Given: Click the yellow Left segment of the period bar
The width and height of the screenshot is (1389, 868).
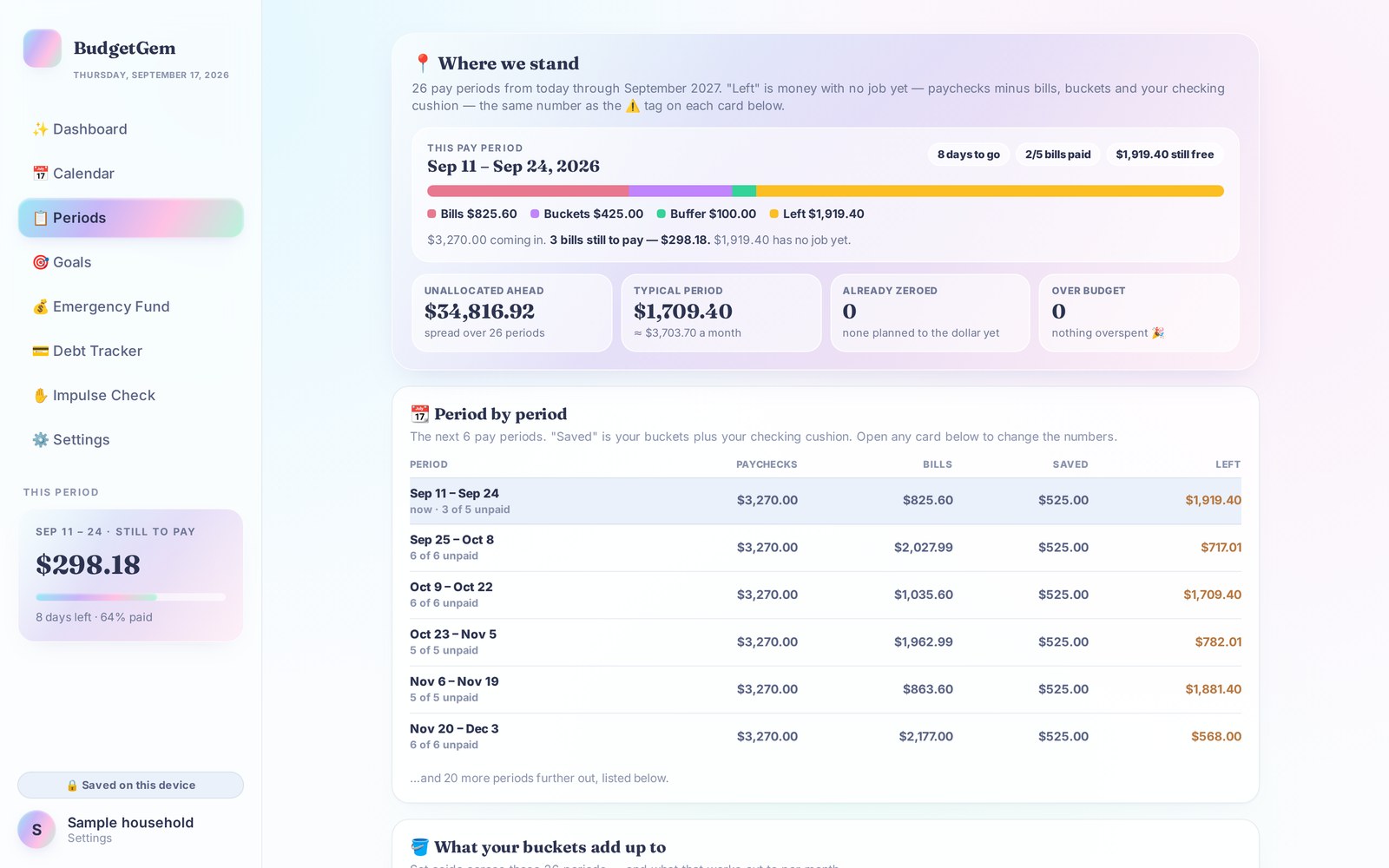Looking at the screenshot, I should point(990,191).
